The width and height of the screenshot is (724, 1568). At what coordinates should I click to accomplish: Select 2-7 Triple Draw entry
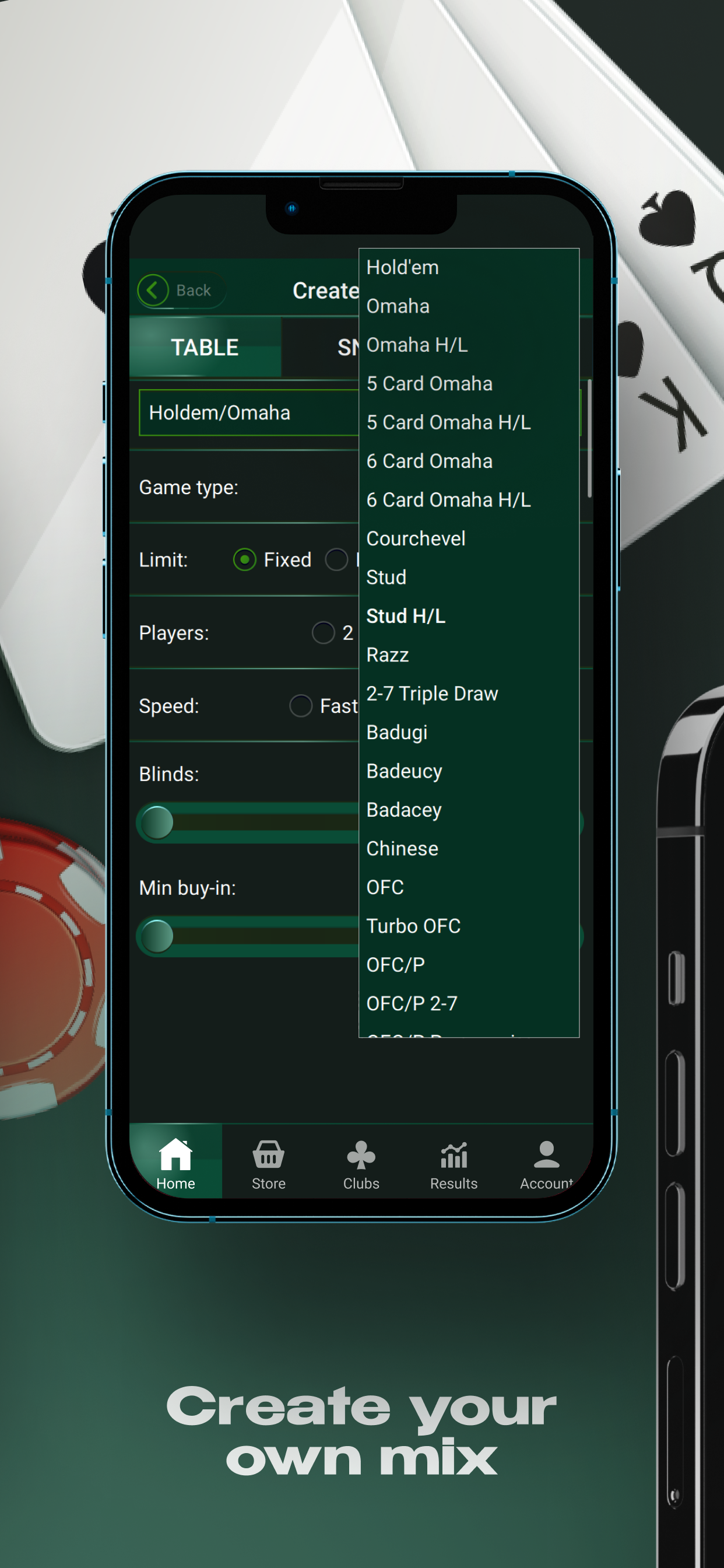click(x=469, y=694)
